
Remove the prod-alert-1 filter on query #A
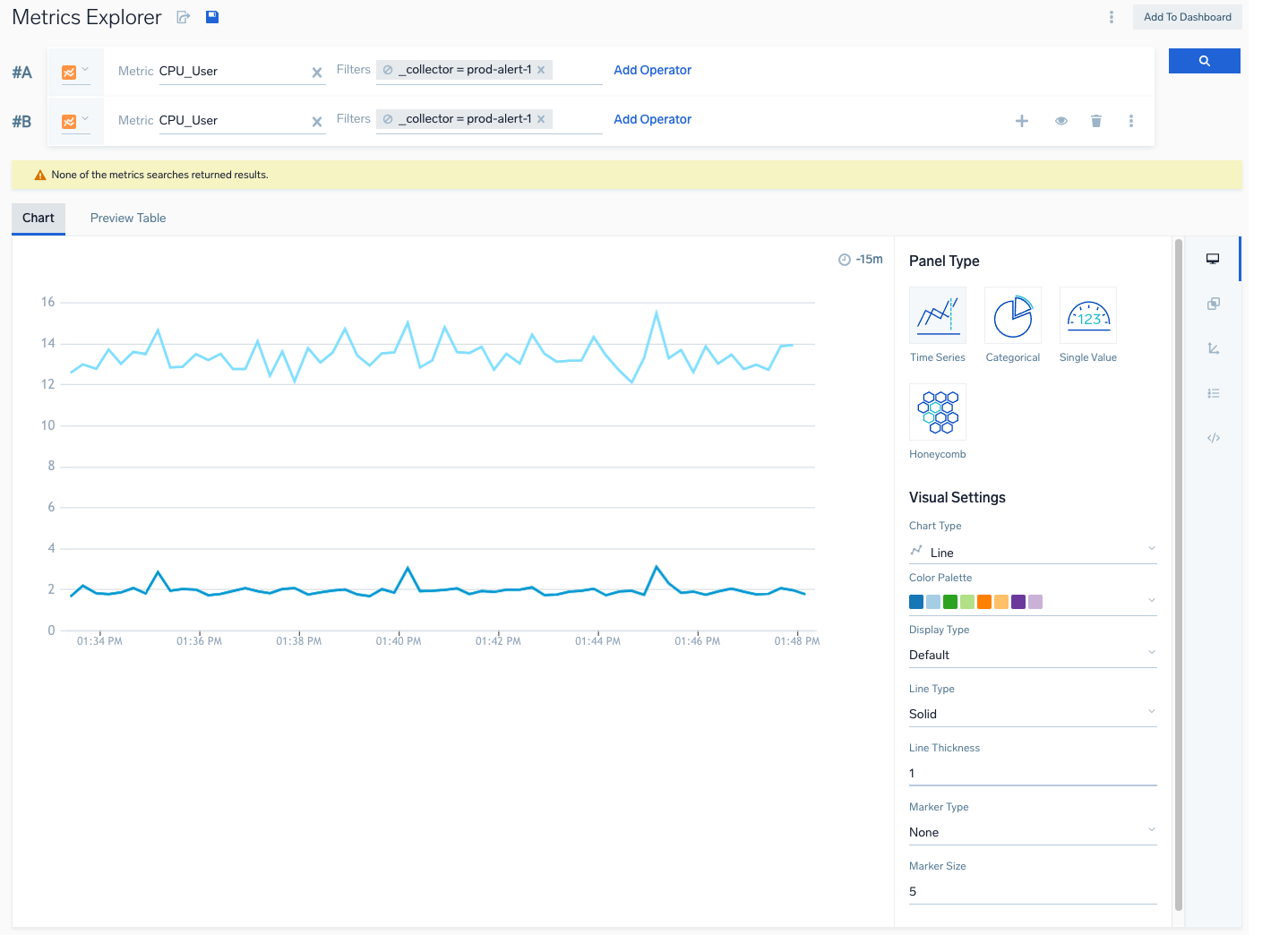click(541, 70)
